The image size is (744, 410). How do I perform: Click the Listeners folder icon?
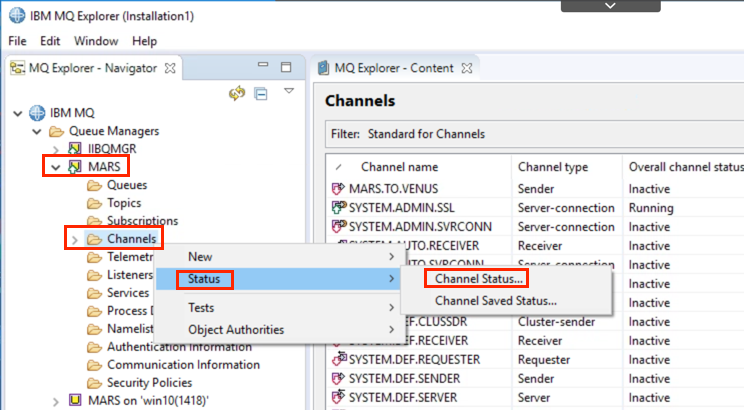pos(94,275)
